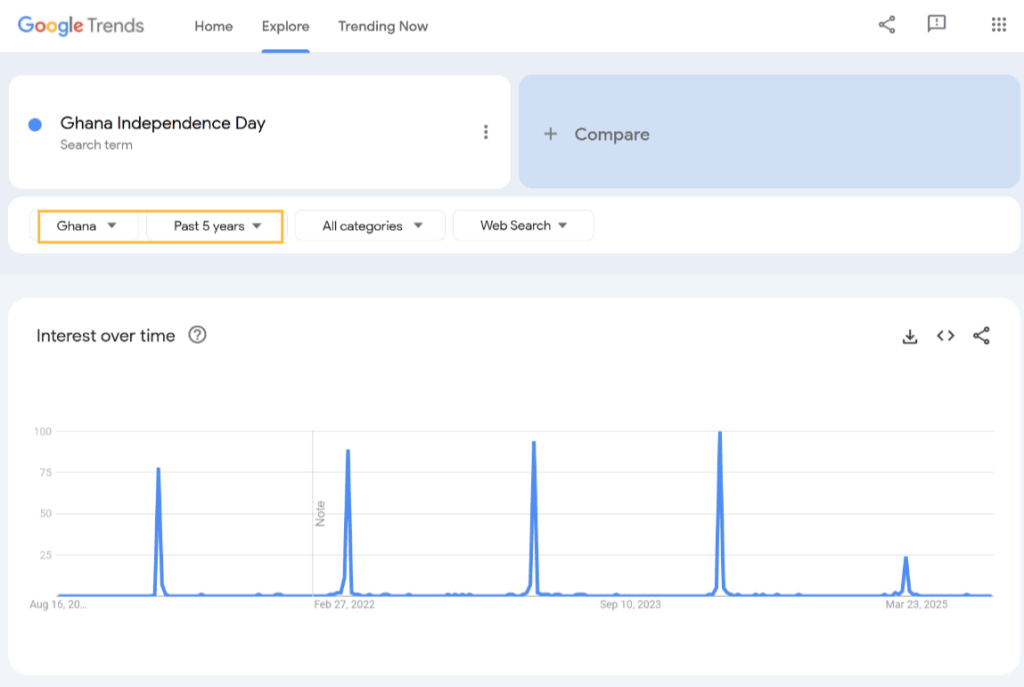1024x687 pixels.
Task: Open the Google apps grid
Action: pyautogui.click(x=999, y=25)
